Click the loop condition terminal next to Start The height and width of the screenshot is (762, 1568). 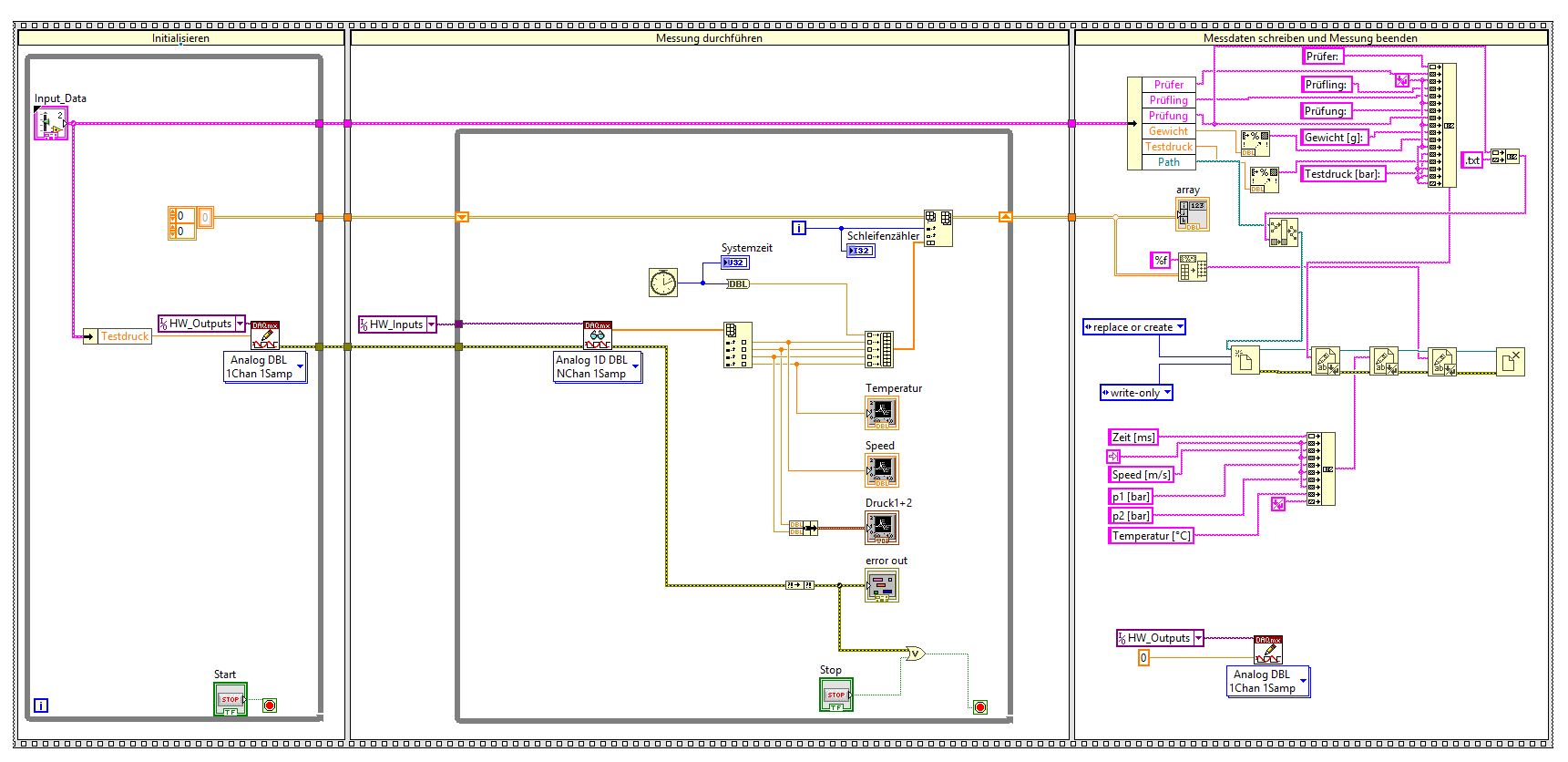(x=270, y=705)
